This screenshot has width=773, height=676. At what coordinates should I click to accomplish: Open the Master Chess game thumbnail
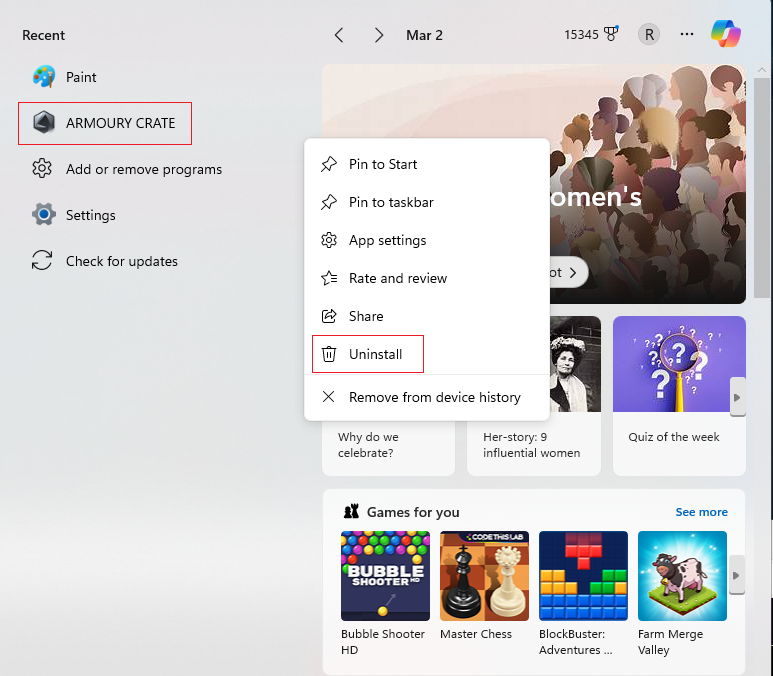pos(484,576)
